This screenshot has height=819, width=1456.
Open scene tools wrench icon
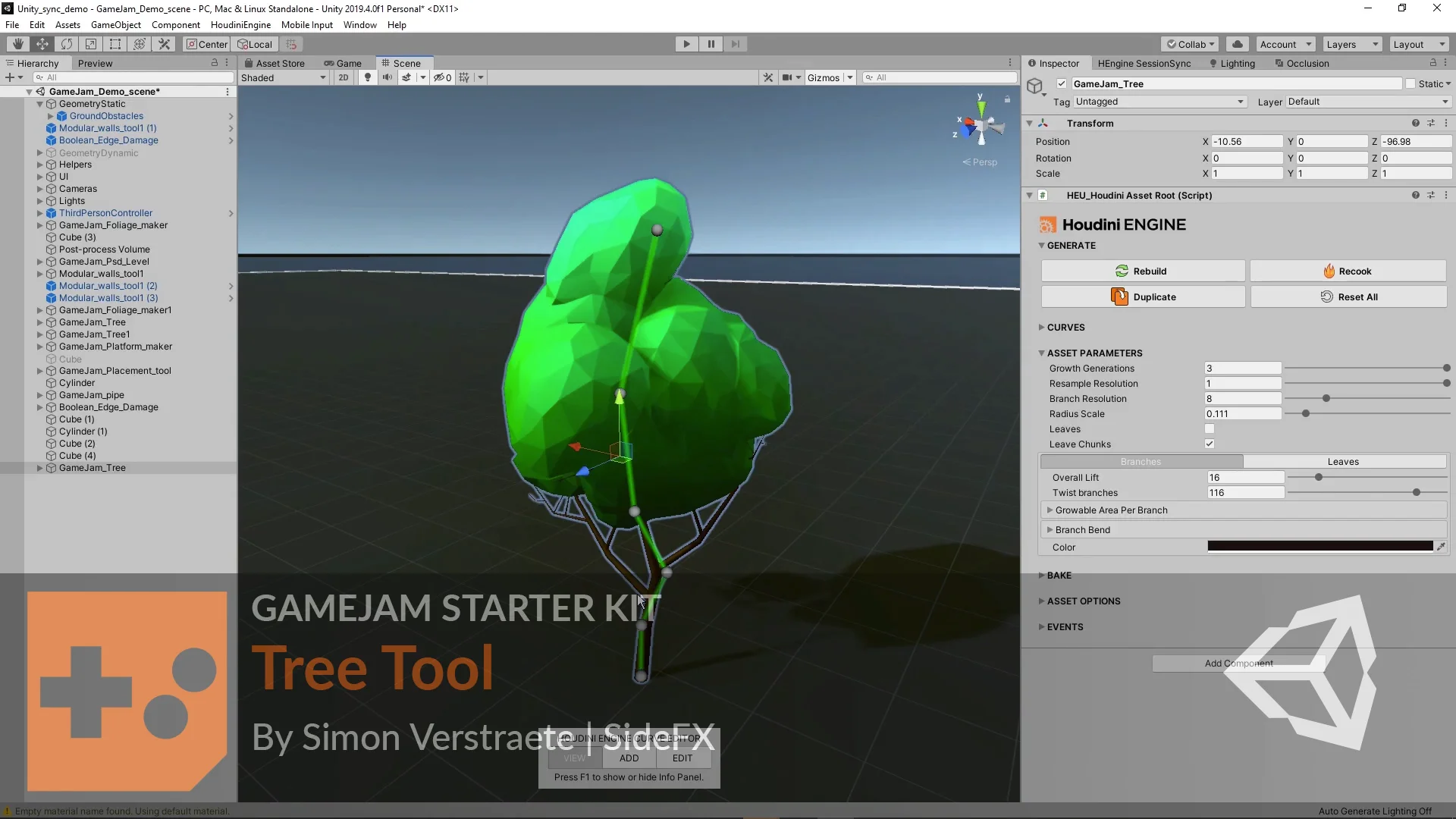click(768, 77)
